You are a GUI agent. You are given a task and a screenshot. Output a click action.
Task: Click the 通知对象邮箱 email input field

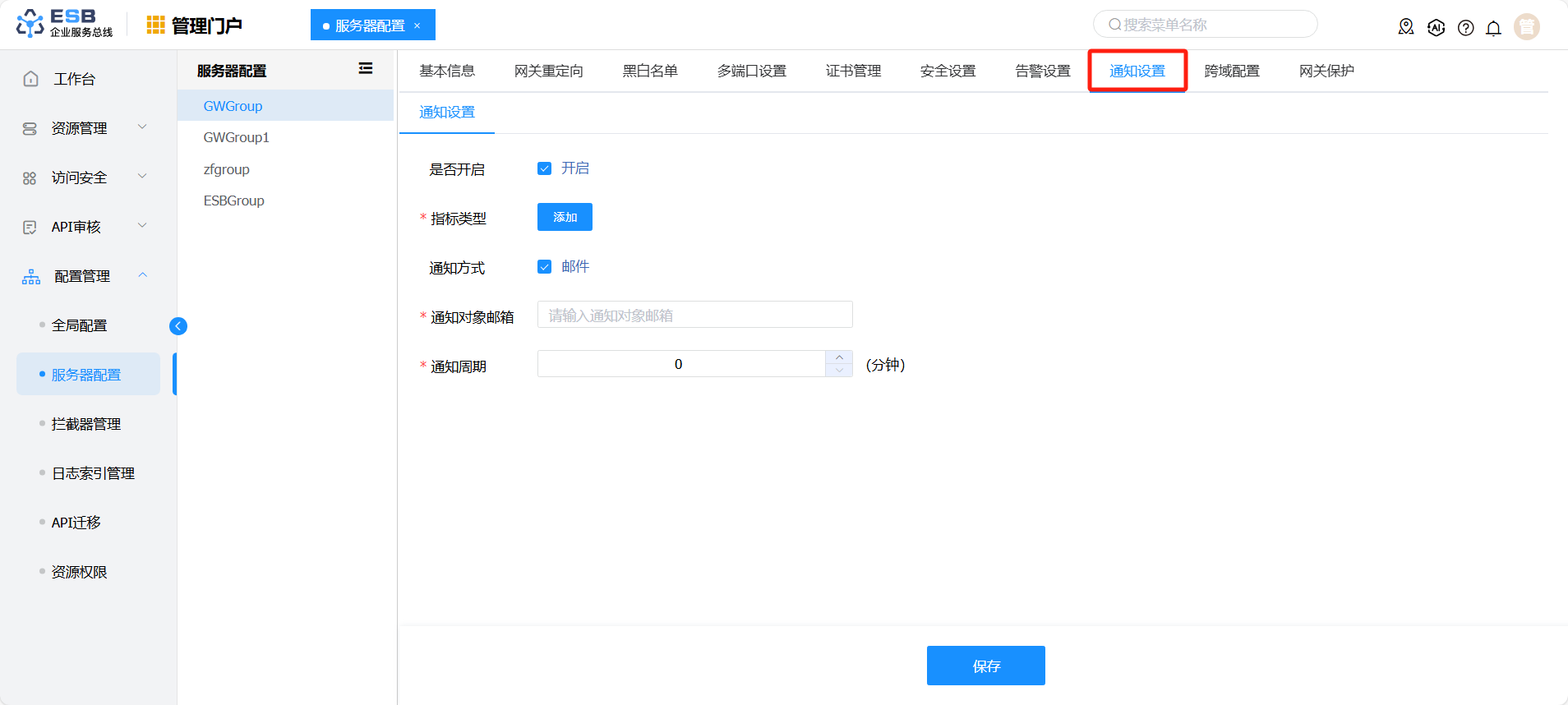tap(694, 315)
